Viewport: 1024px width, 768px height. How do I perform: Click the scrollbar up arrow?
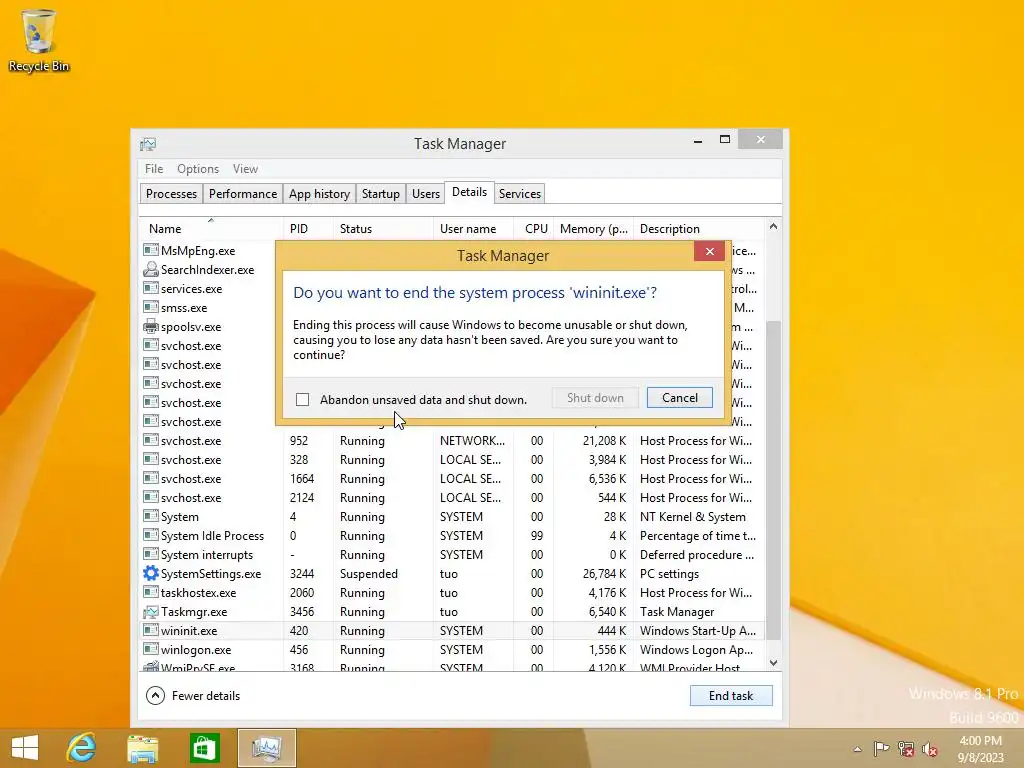(773, 227)
